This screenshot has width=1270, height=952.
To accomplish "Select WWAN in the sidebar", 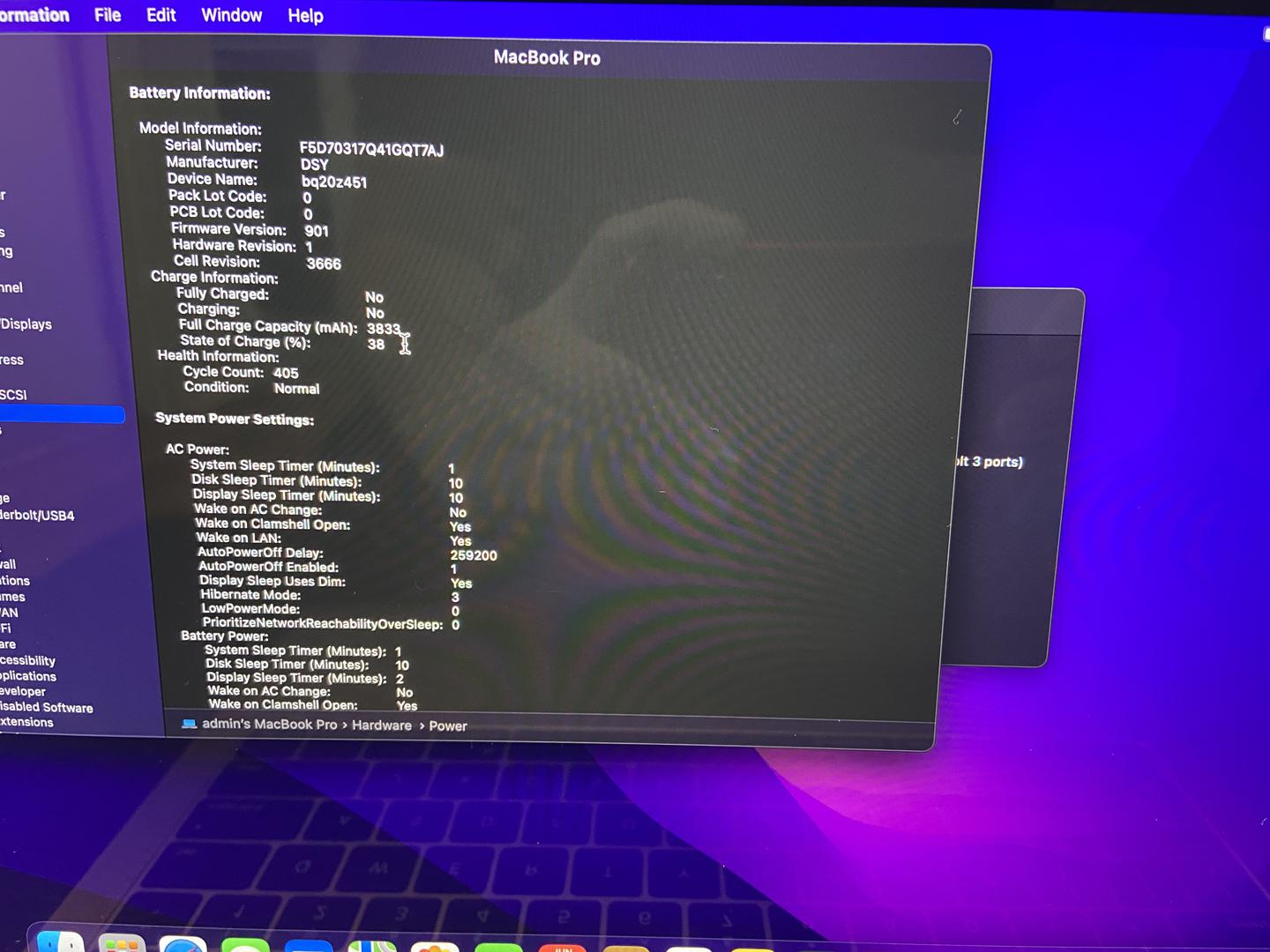I will coord(9,613).
